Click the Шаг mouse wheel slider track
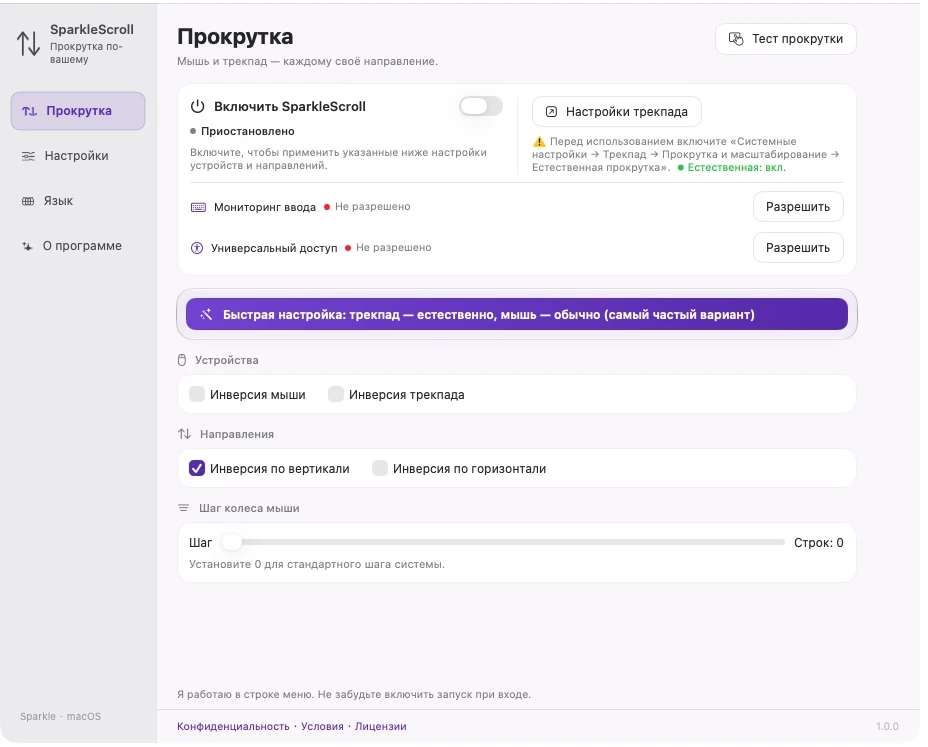928x747 pixels. tap(503, 542)
